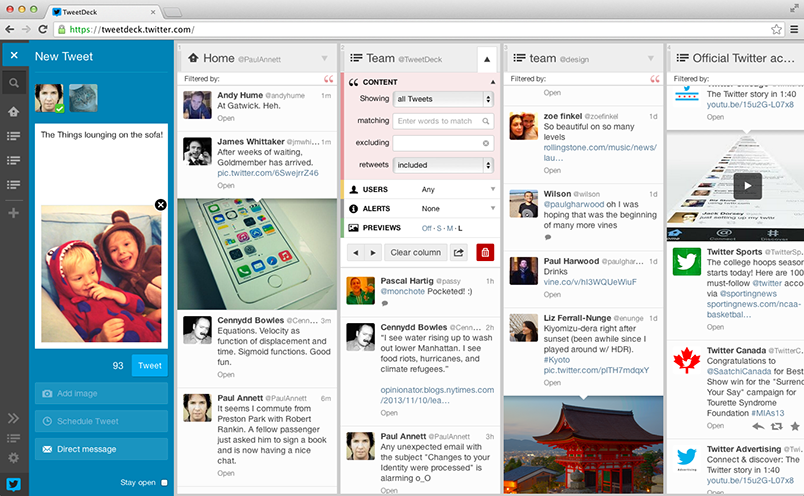Viewport: 804px width, 496px height.
Task: Open the retweets included dropdown
Action: (443, 165)
